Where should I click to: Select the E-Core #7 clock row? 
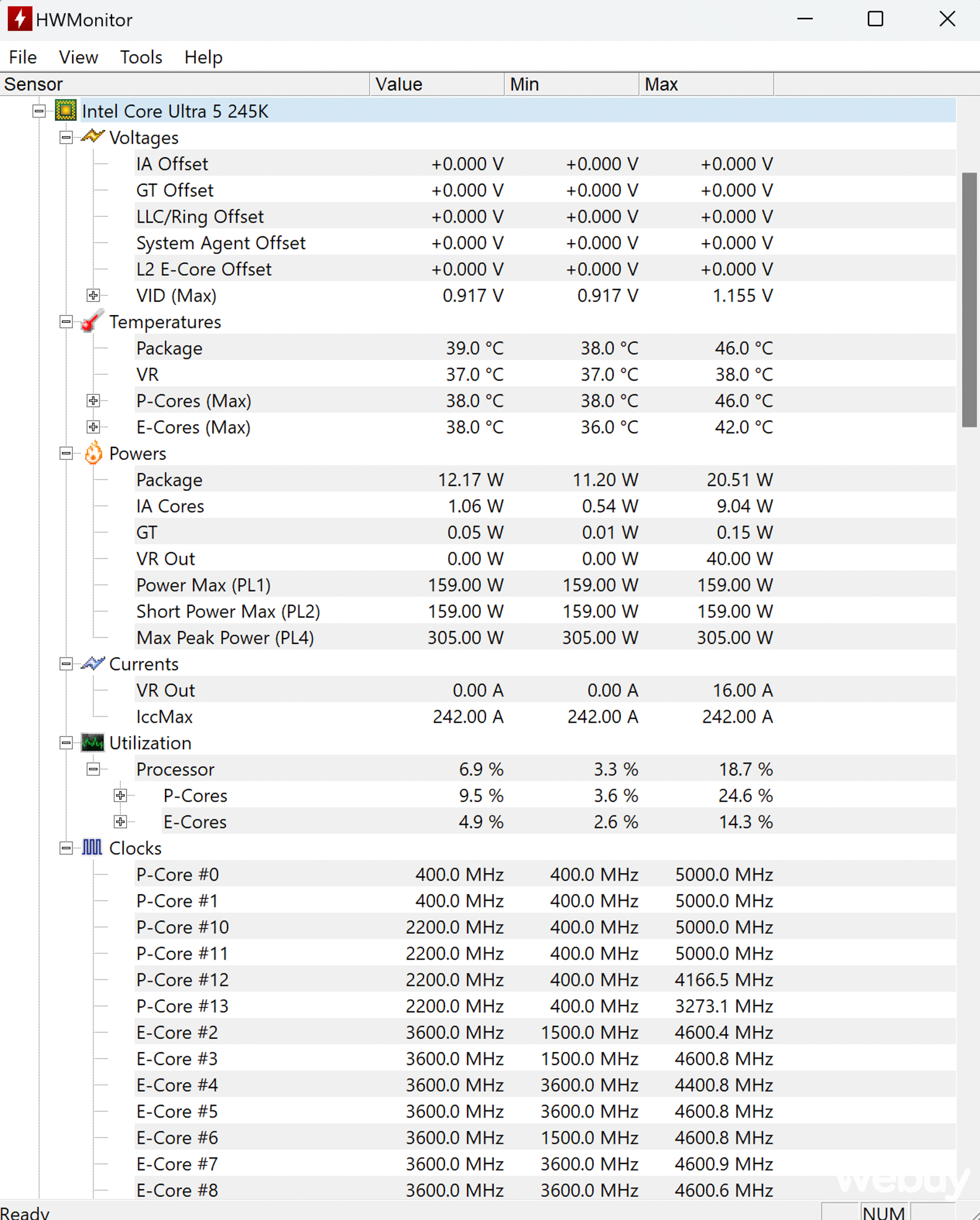545,1163
